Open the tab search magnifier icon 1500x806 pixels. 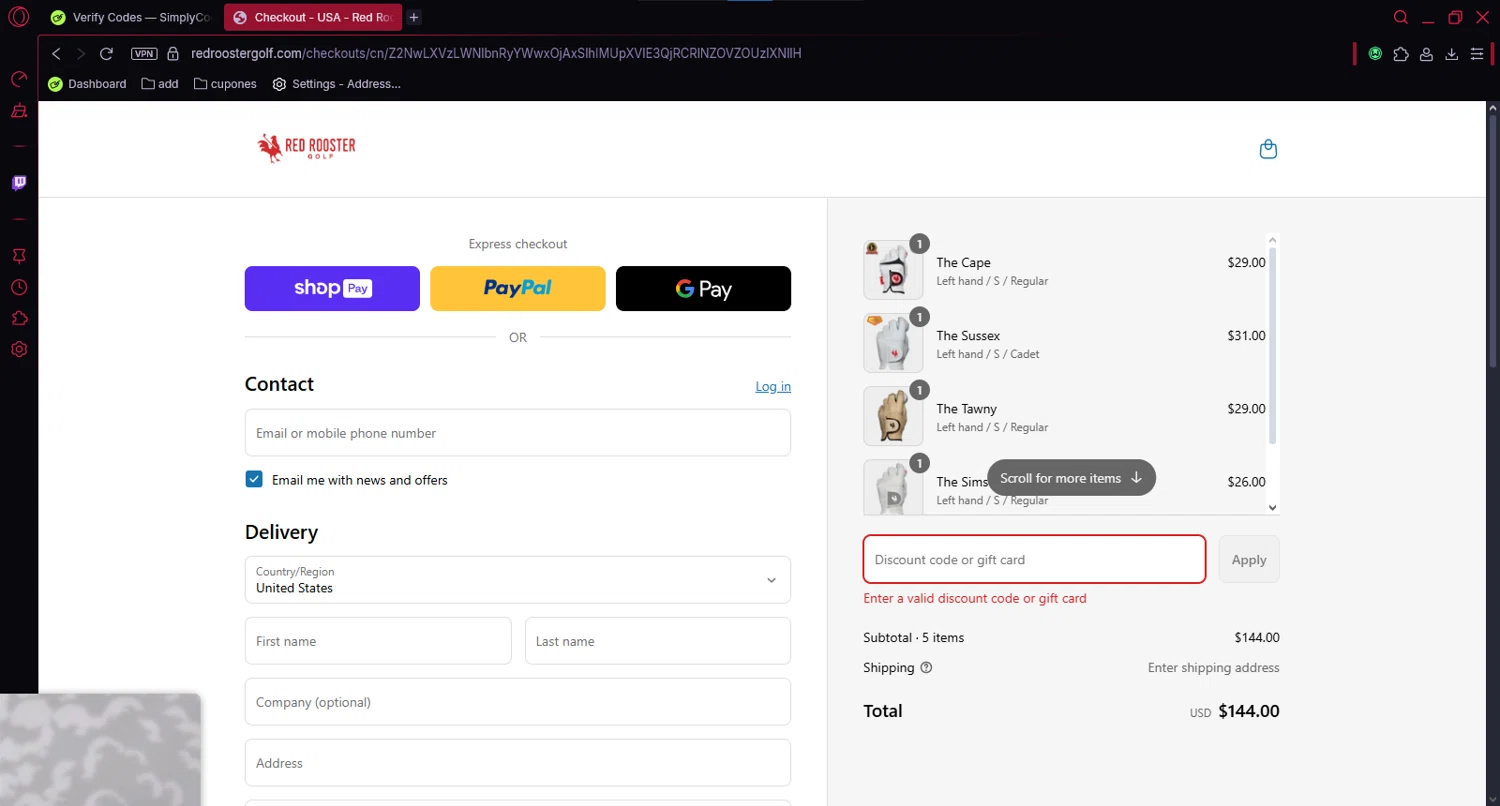tap(1401, 17)
